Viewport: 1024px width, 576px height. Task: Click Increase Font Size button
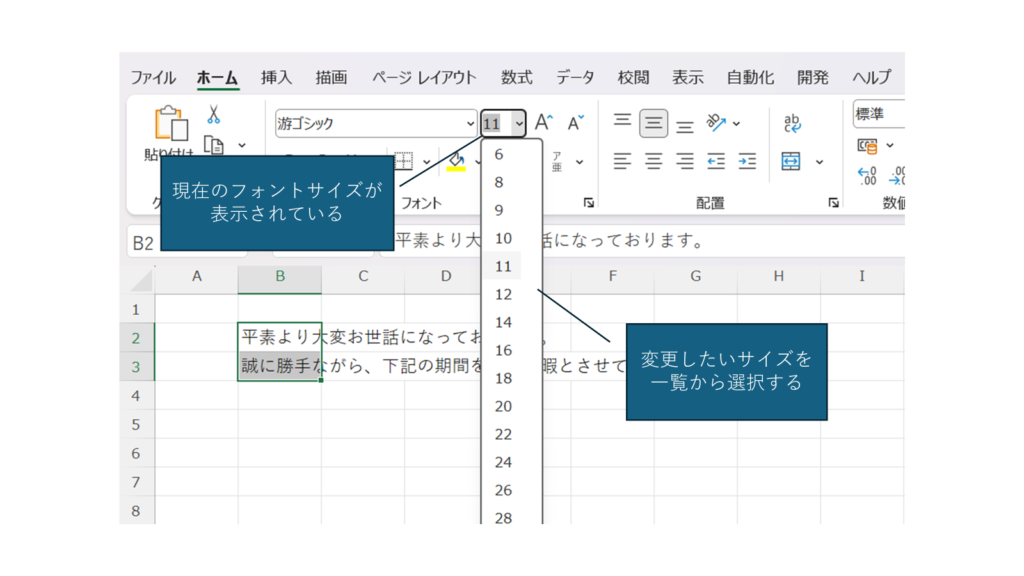pos(543,123)
